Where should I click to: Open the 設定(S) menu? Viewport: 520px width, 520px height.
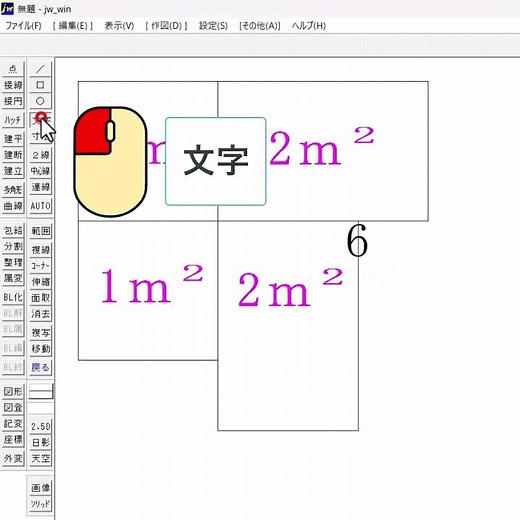coord(213,26)
